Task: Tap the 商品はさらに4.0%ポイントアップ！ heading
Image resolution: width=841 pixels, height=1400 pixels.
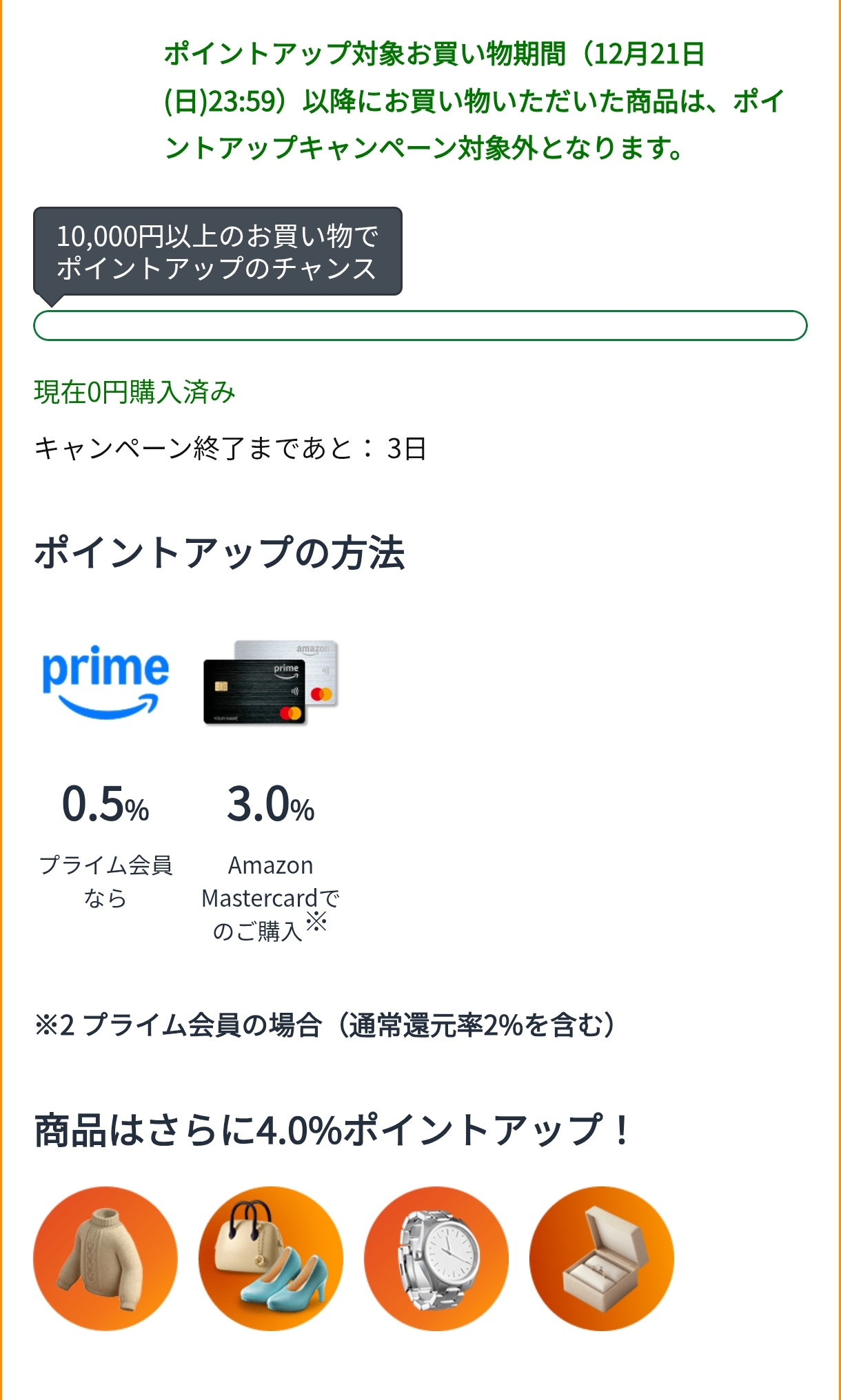Action: [332, 1131]
